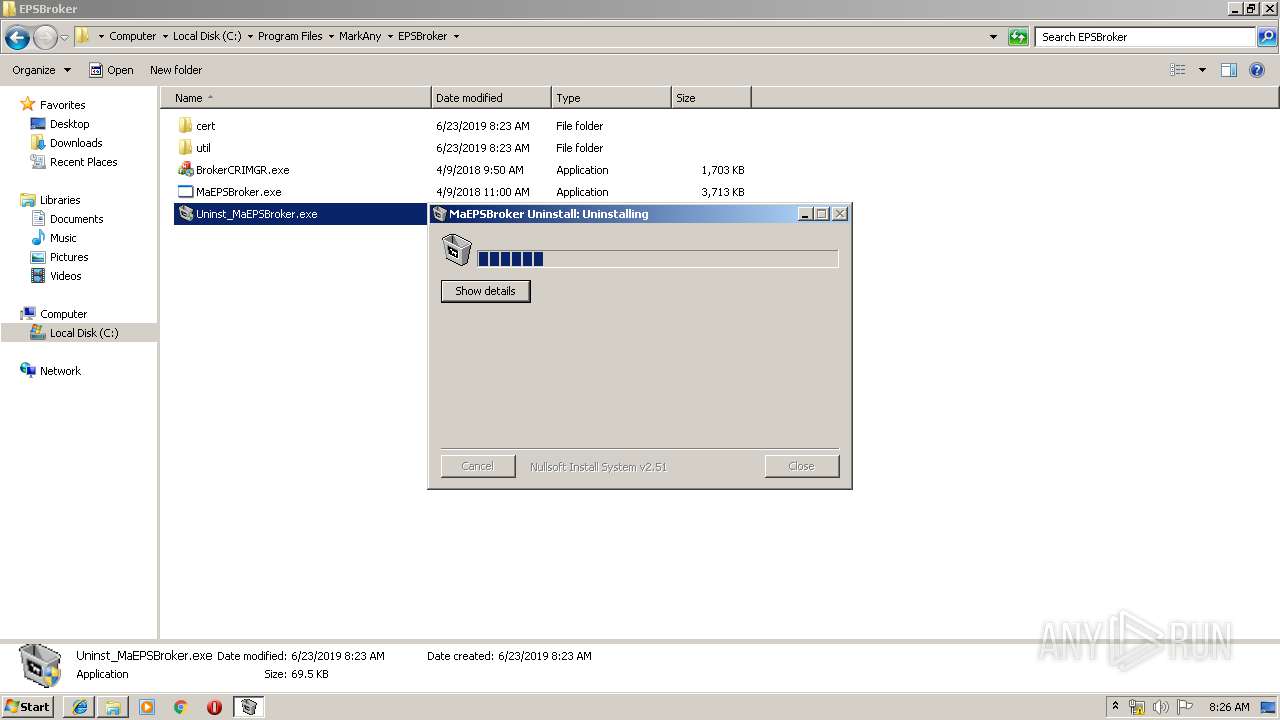Open Windows Media Player taskbar icon
The height and width of the screenshot is (720, 1280).
[147, 707]
